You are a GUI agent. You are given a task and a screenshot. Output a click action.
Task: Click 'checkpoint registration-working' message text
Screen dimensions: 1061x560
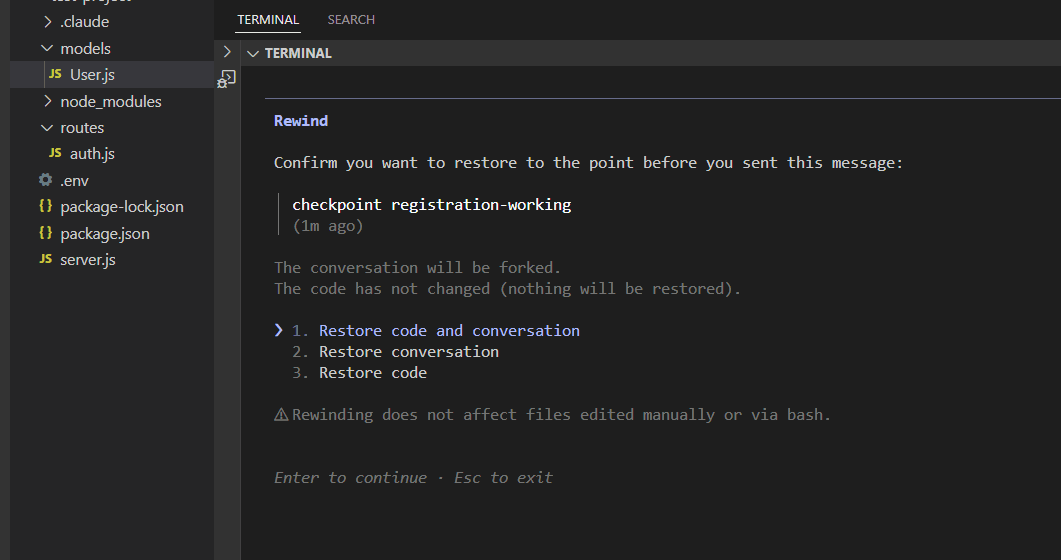(x=432, y=204)
